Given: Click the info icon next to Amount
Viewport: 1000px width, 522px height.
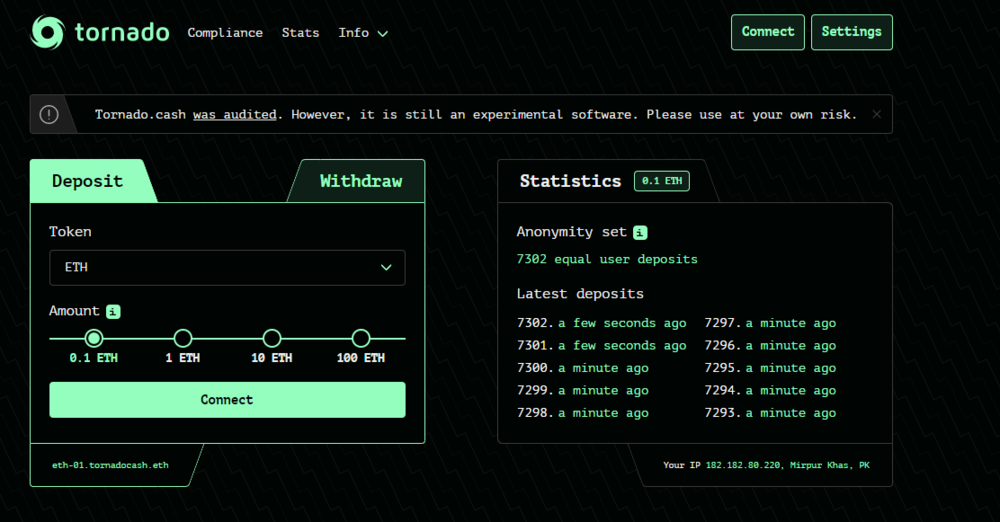Looking at the screenshot, I should (113, 311).
